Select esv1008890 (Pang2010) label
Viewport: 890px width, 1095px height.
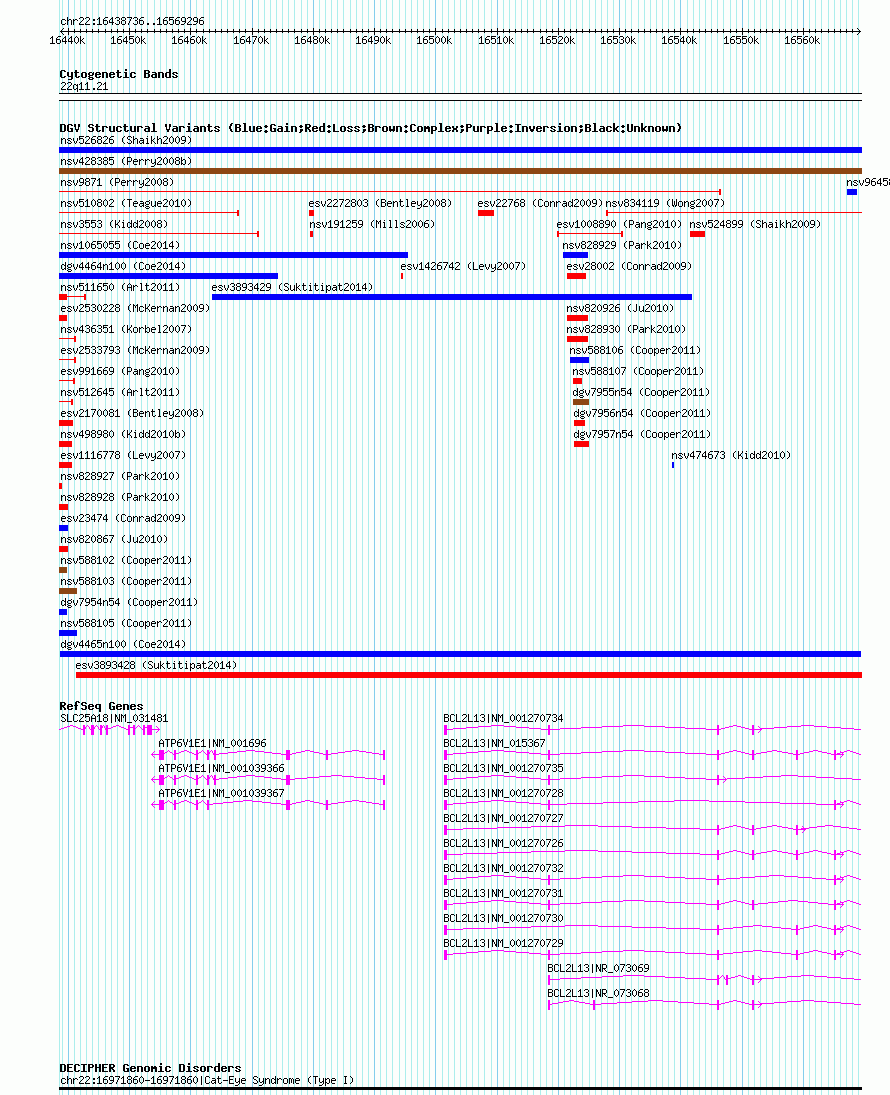[619, 224]
